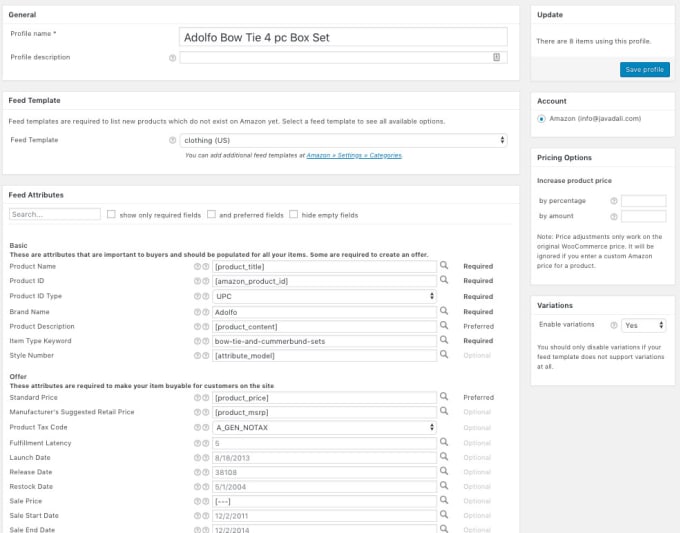680x533 pixels.
Task: Click the first help icon on Product Name row
Action: (197, 267)
